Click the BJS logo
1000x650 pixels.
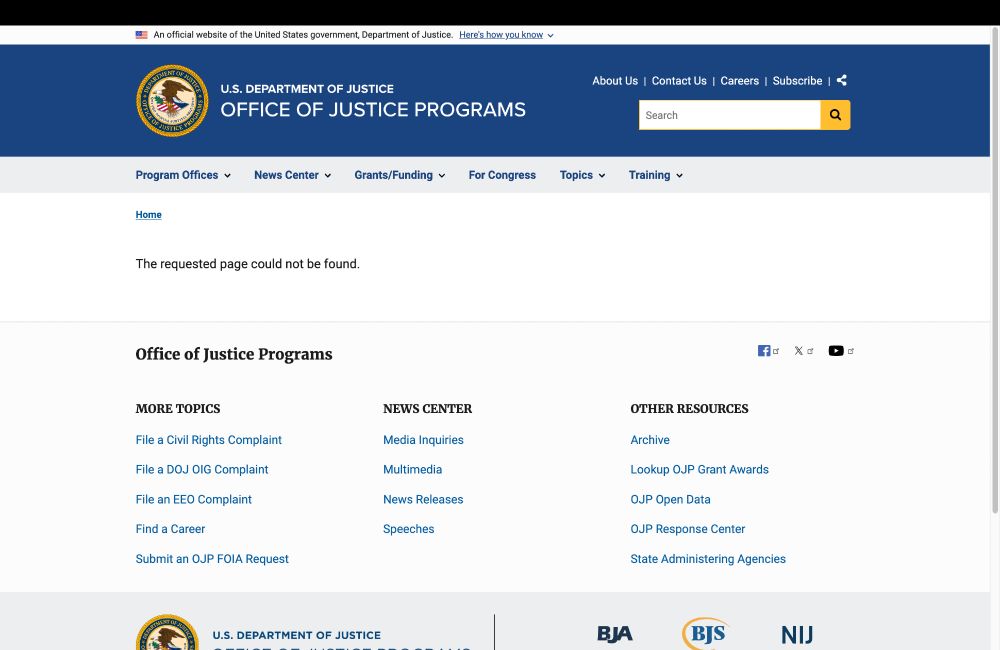pos(705,633)
